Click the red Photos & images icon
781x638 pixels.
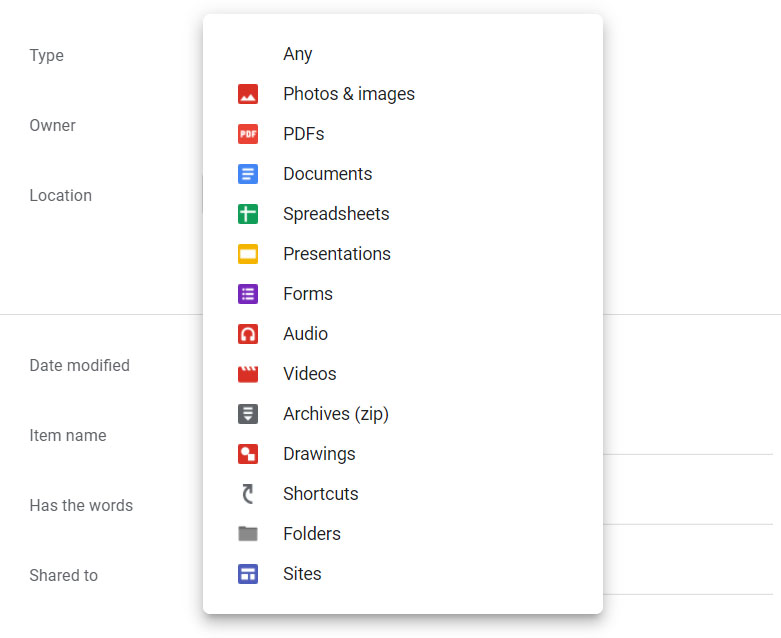point(248,94)
